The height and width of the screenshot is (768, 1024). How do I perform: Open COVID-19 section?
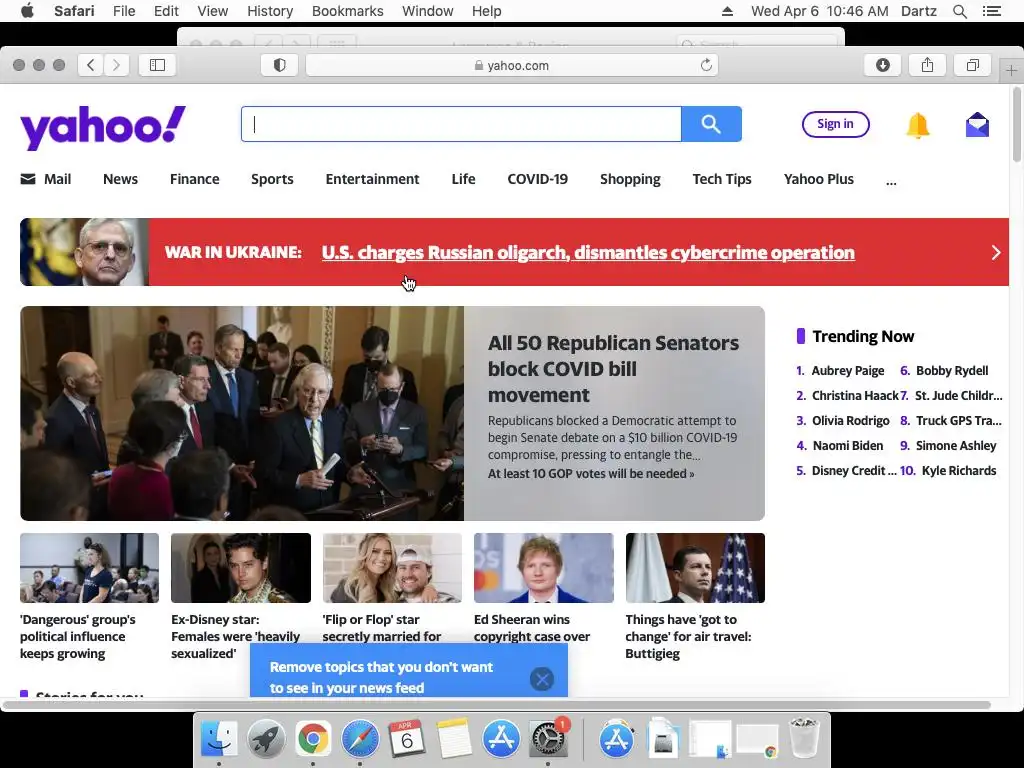(x=537, y=179)
